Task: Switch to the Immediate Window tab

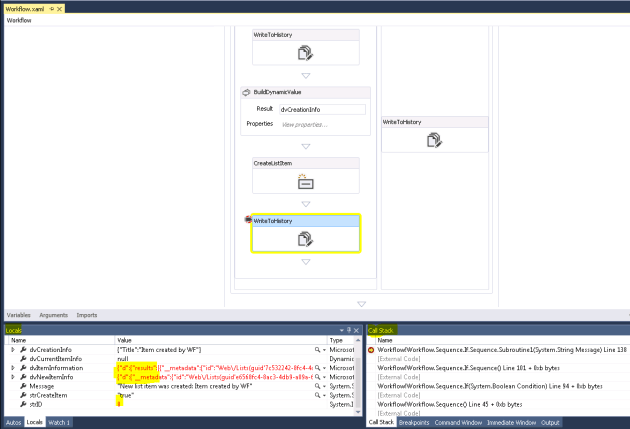Action: (512, 422)
